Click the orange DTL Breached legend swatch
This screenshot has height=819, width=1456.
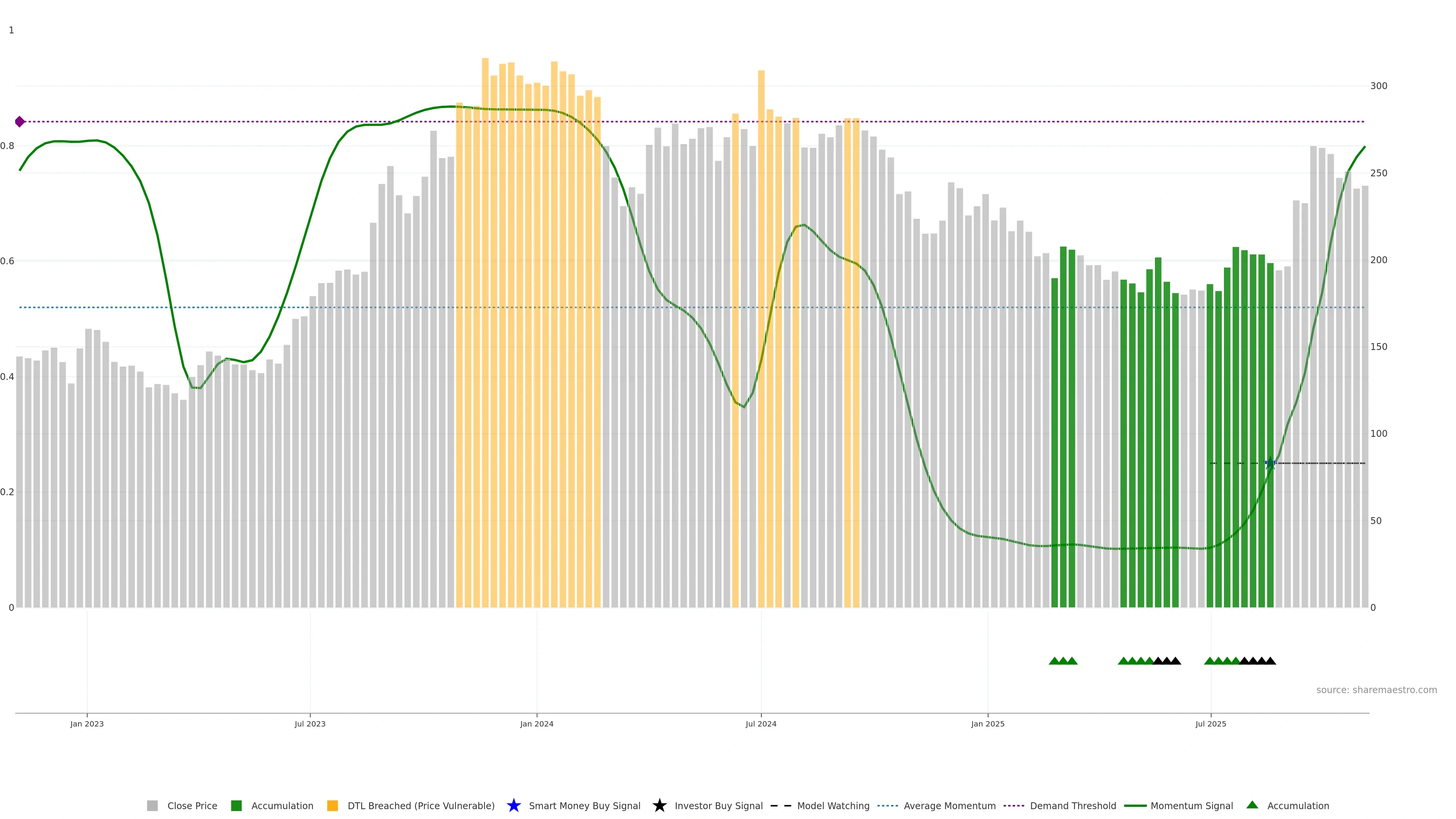(x=333, y=805)
